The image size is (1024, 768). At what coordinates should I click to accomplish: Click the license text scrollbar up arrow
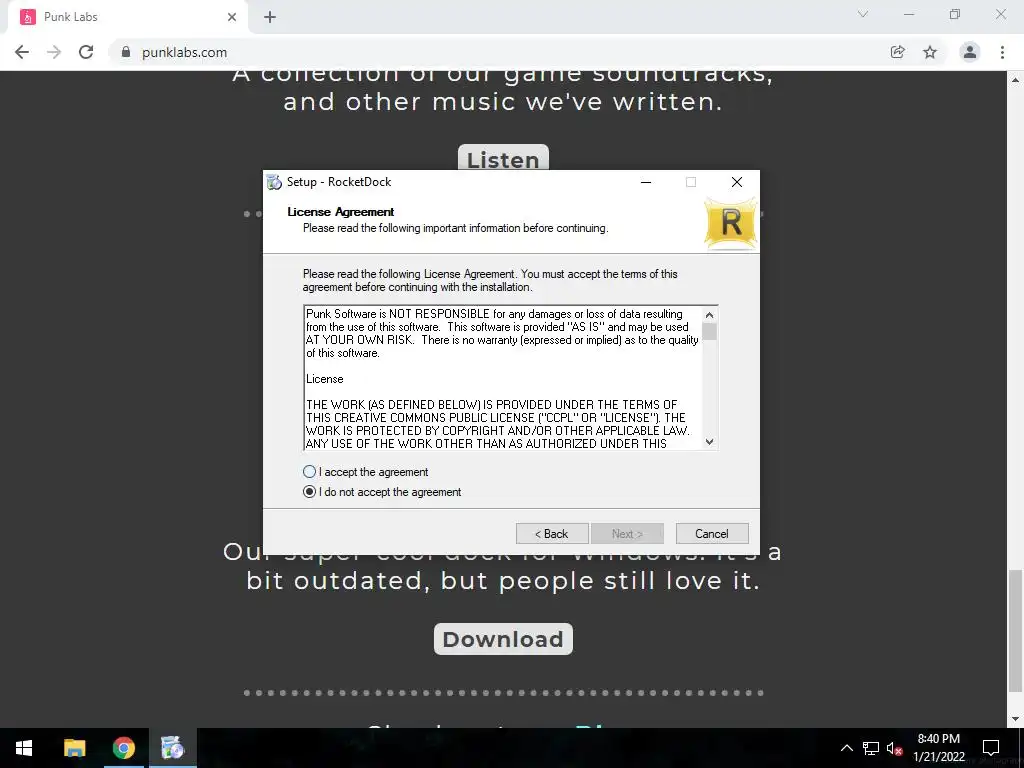710,315
